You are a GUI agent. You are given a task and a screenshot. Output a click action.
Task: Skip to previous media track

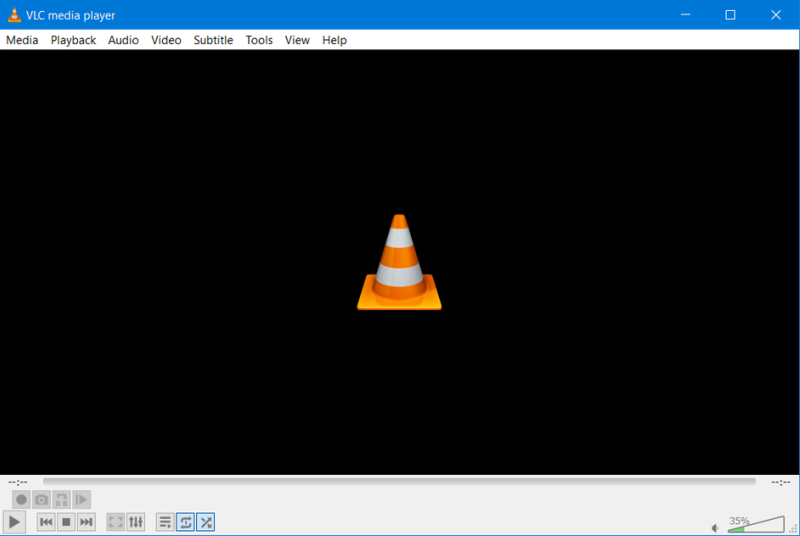coord(46,522)
